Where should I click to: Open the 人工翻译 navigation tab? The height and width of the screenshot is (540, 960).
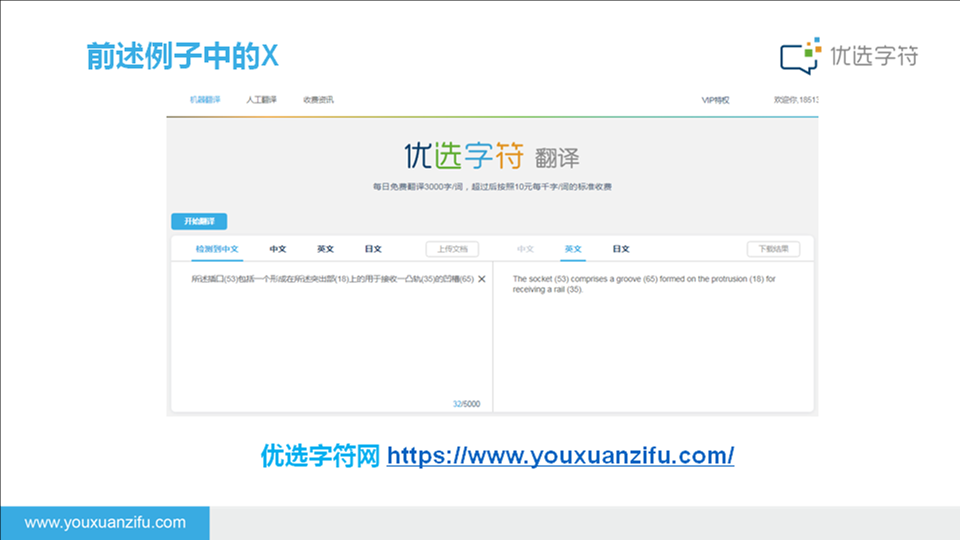(261, 100)
